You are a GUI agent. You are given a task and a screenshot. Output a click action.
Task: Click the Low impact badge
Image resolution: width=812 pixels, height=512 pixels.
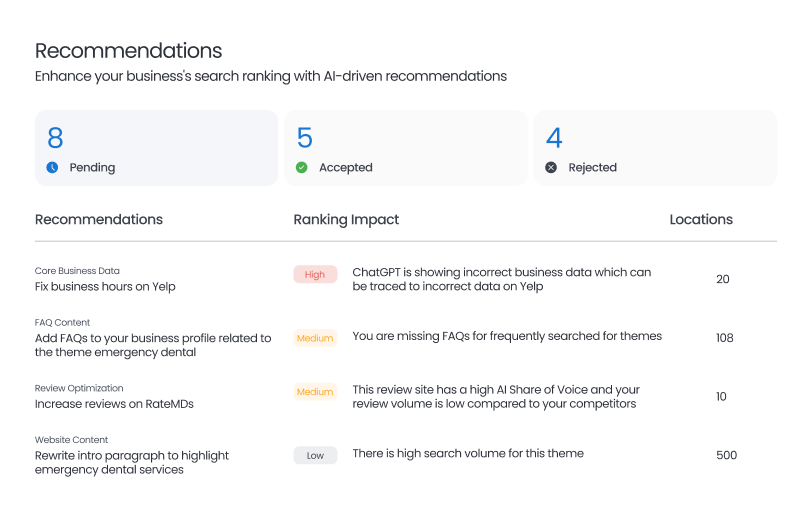(315, 455)
